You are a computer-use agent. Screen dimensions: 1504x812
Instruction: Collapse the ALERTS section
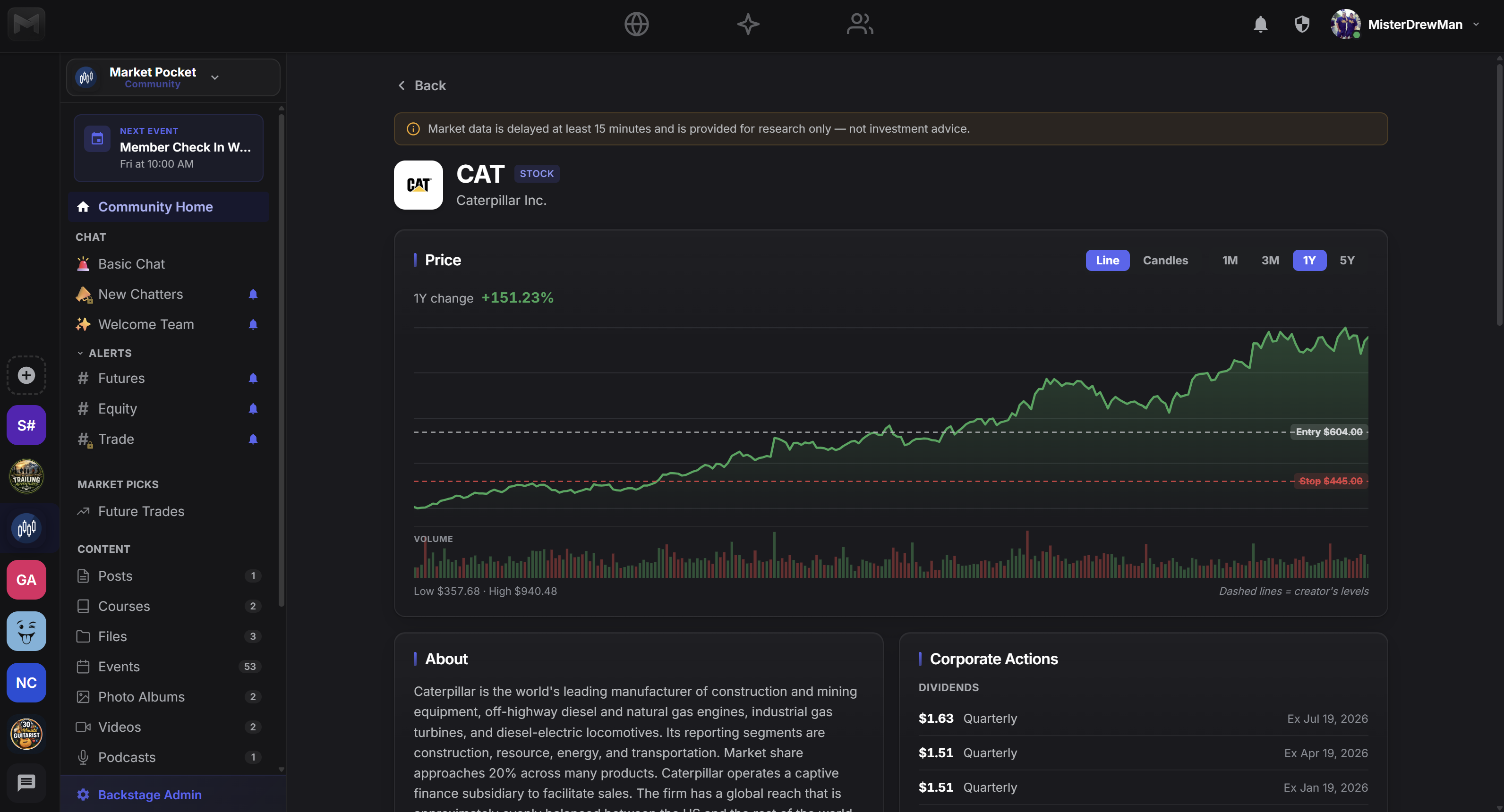coord(104,353)
